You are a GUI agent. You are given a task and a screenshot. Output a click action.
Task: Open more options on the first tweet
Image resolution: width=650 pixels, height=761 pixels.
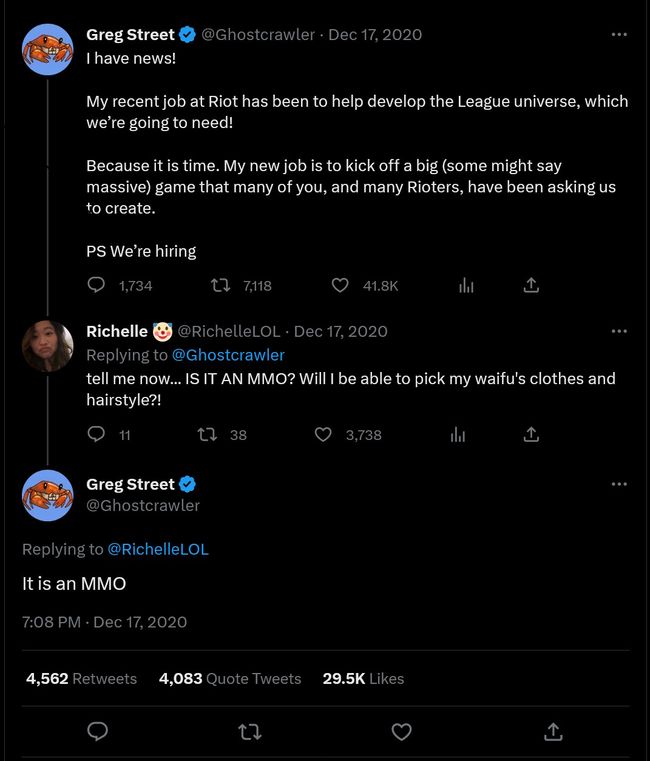pyautogui.click(x=619, y=35)
